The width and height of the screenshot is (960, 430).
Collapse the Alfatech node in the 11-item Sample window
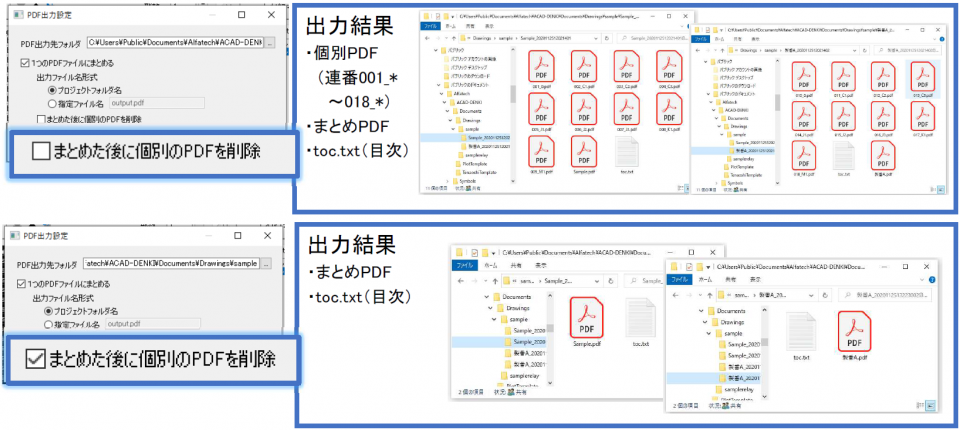(440, 94)
